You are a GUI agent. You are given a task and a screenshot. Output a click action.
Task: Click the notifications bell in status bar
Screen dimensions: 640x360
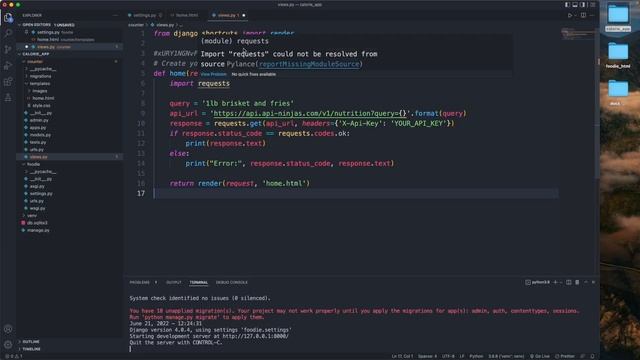click(592, 356)
